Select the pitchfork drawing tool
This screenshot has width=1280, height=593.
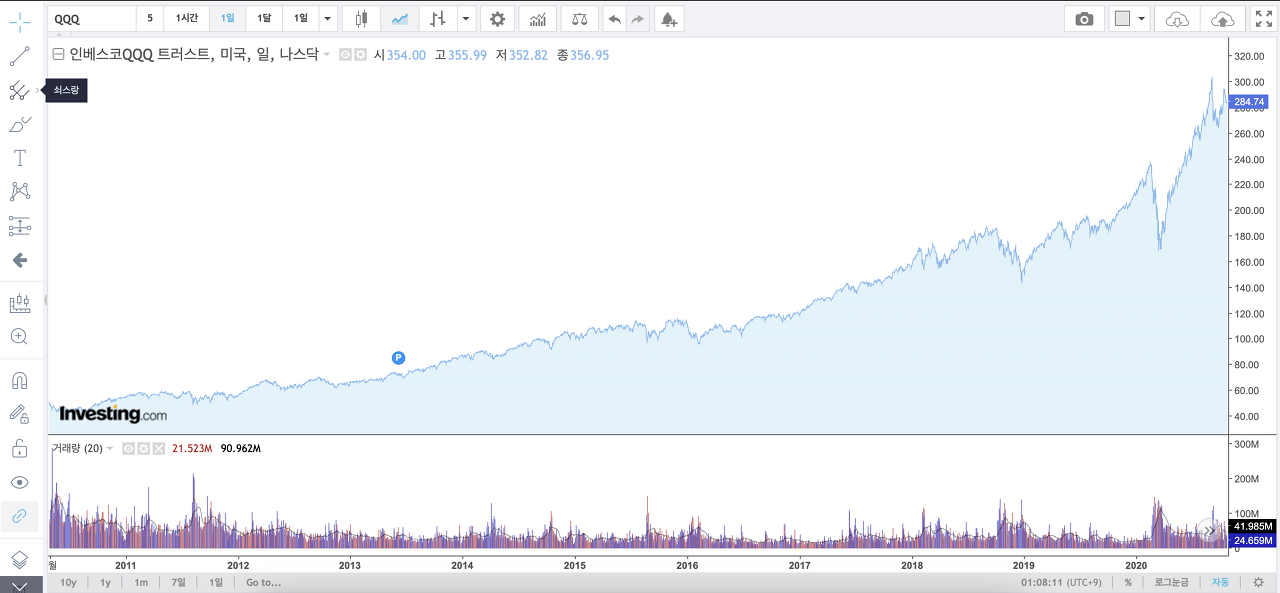(19, 91)
